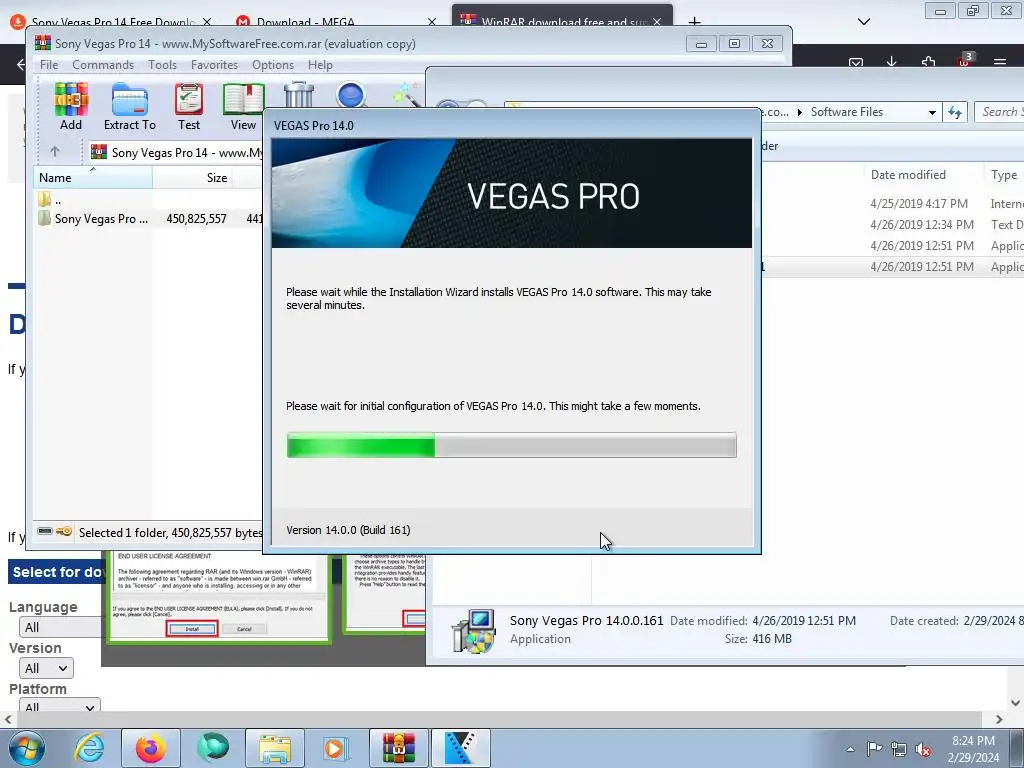Click the Find magnifier icon in WinRAR
Viewport: 1024px width, 768px height.
(x=351, y=95)
